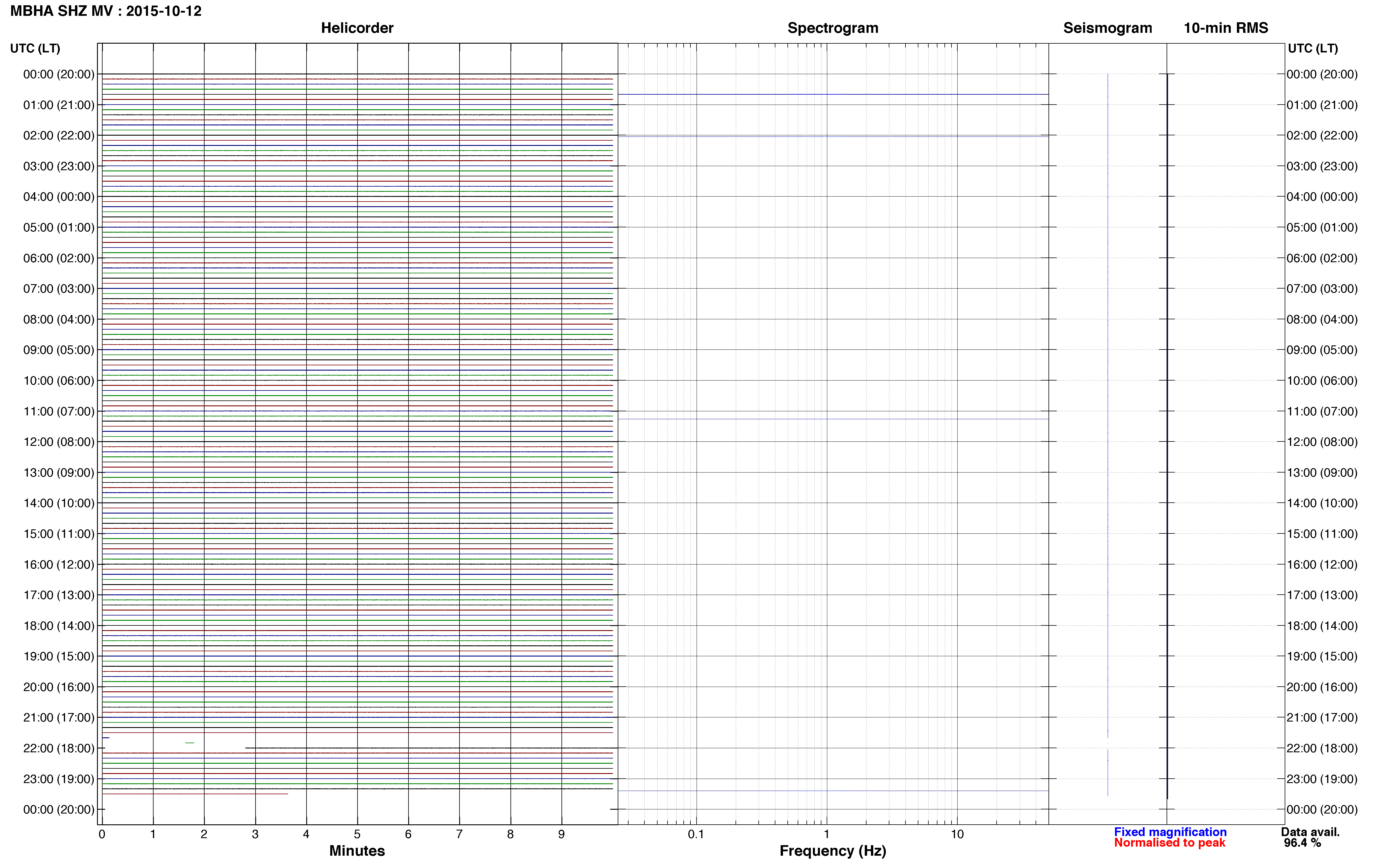
Task: Click the 8 tick on the Minutes axis
Action: [510, 835]
